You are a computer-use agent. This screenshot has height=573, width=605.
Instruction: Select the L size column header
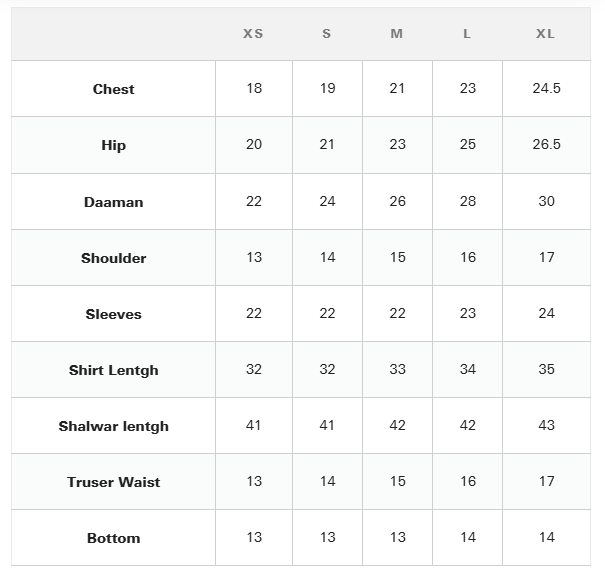tap(467, 34)
